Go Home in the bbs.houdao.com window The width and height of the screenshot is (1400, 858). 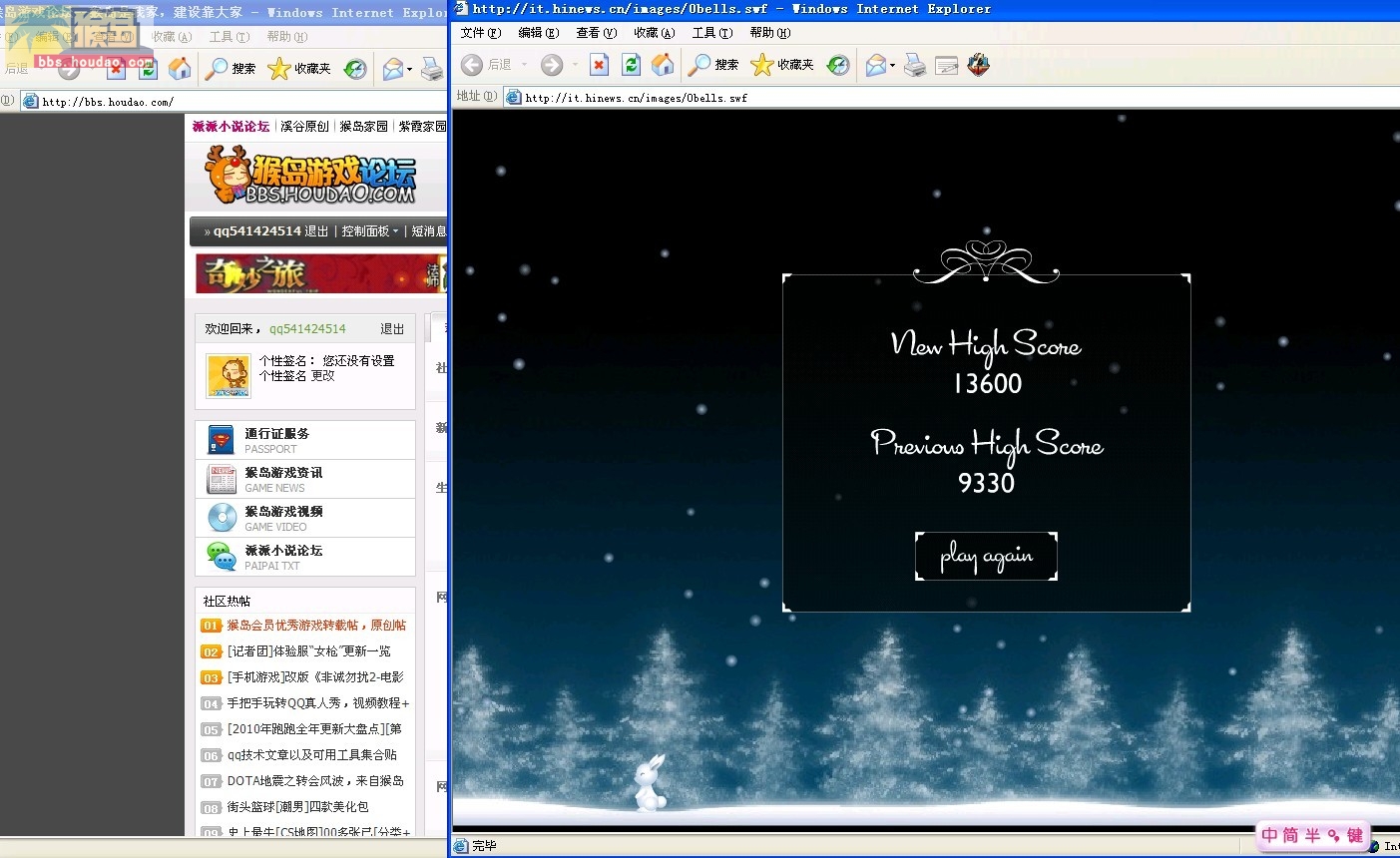(x=180, y=69)
